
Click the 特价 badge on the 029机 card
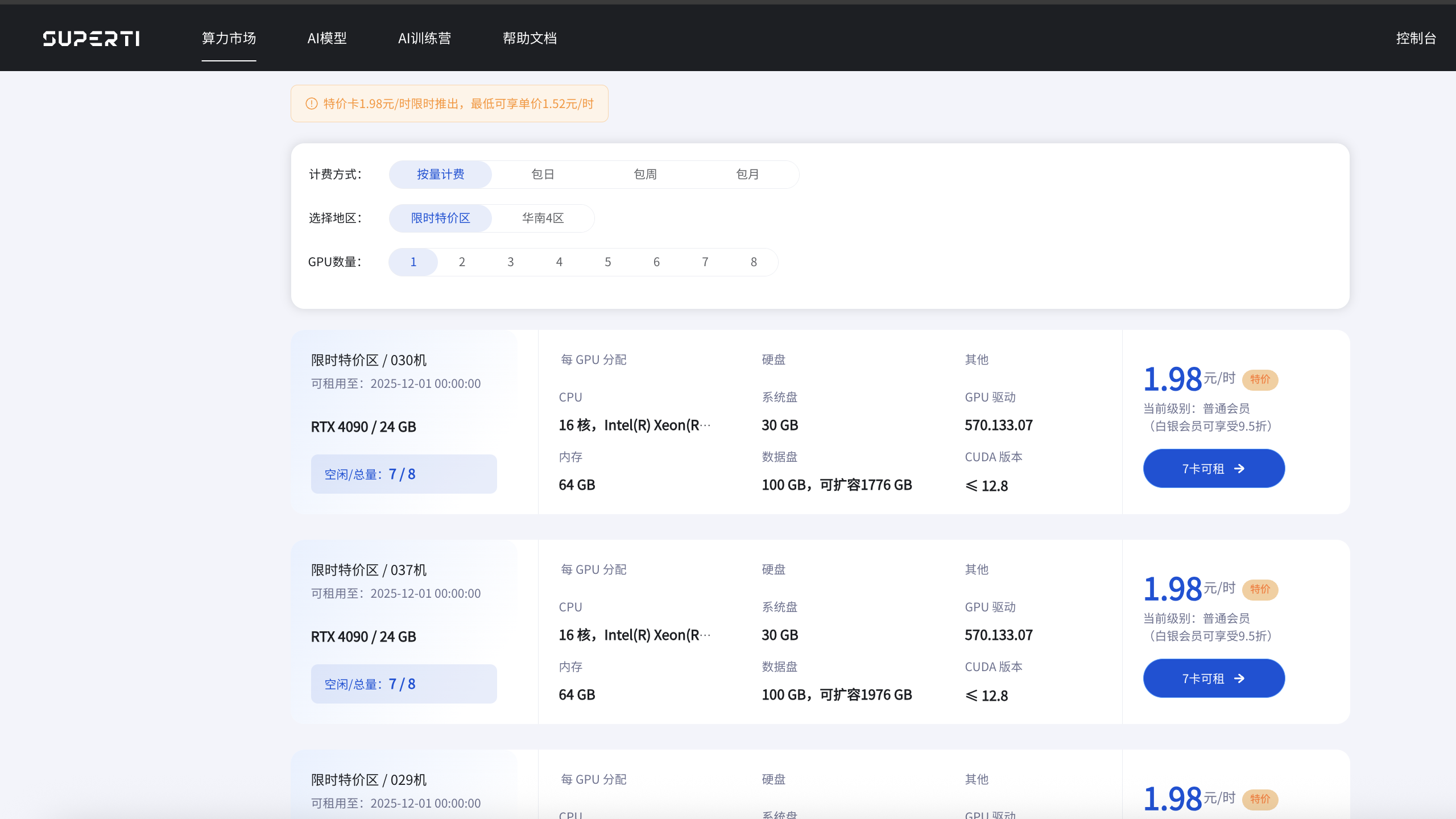point(1260,799)
